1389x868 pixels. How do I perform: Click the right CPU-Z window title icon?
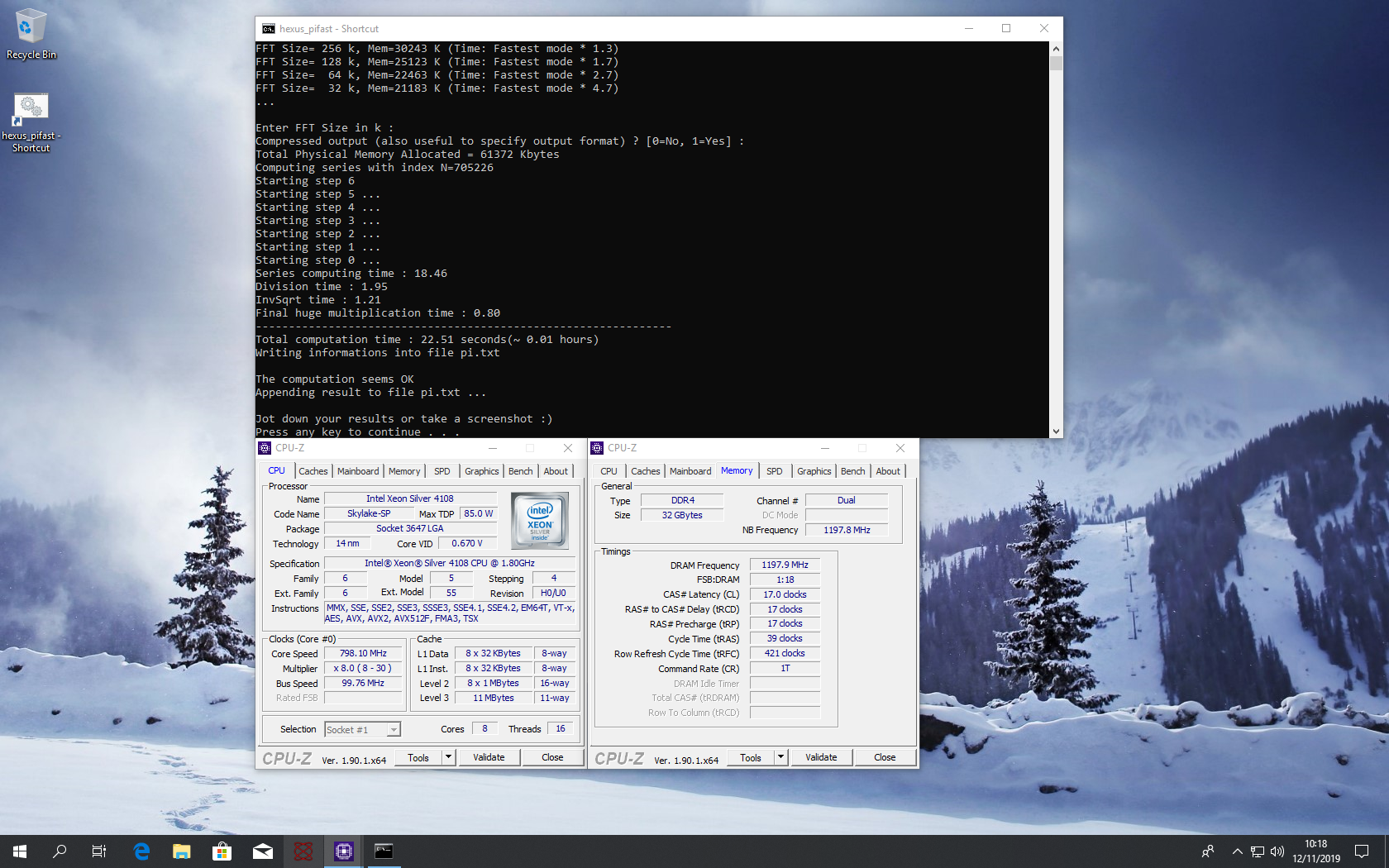pos(597,448)
